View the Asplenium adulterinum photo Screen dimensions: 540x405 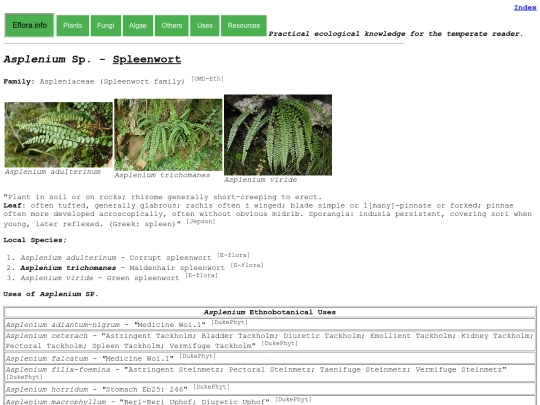(x=59, y=135)
